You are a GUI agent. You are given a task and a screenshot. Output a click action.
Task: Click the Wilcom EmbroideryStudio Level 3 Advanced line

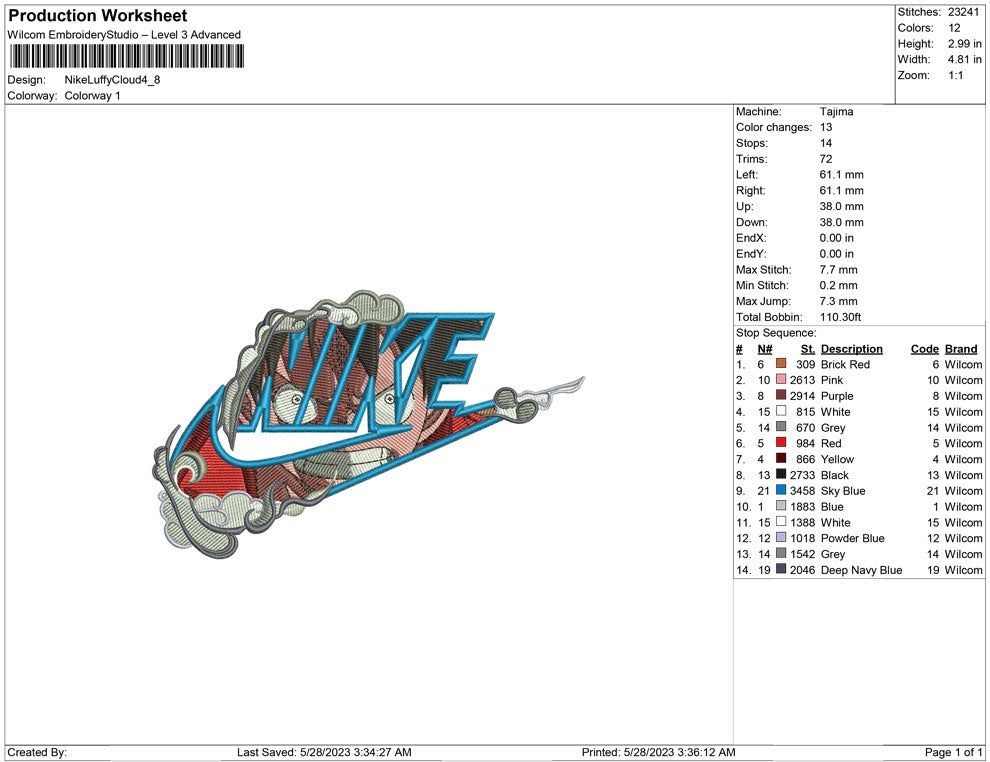tap(124, 35)
